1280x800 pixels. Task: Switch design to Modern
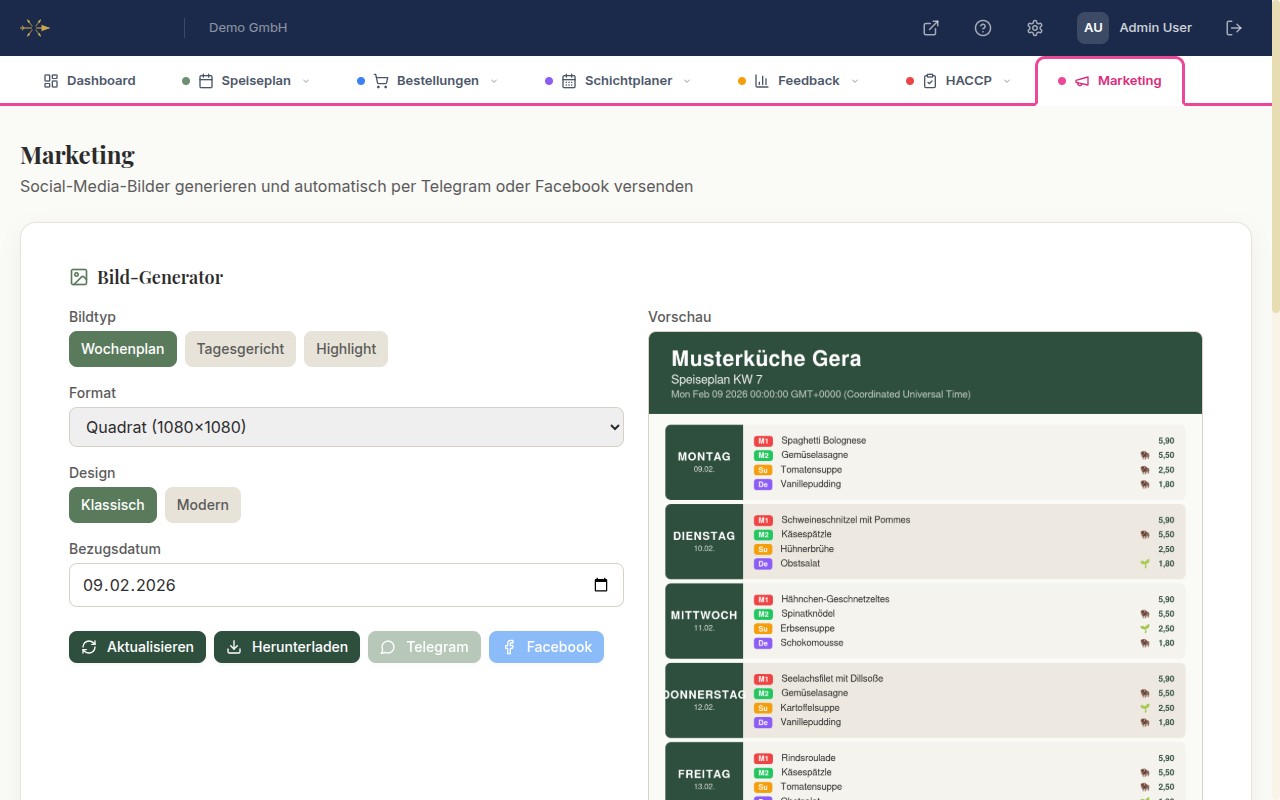[203, 505]
